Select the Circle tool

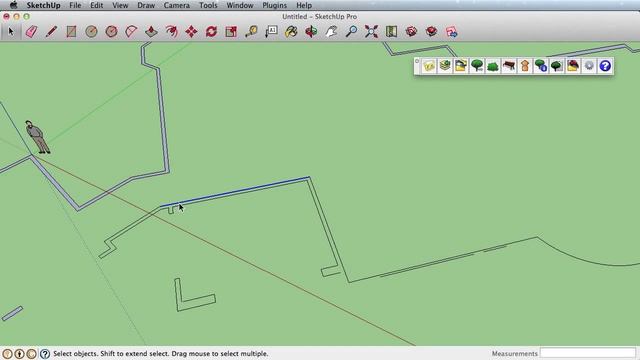tap(91, 31)
